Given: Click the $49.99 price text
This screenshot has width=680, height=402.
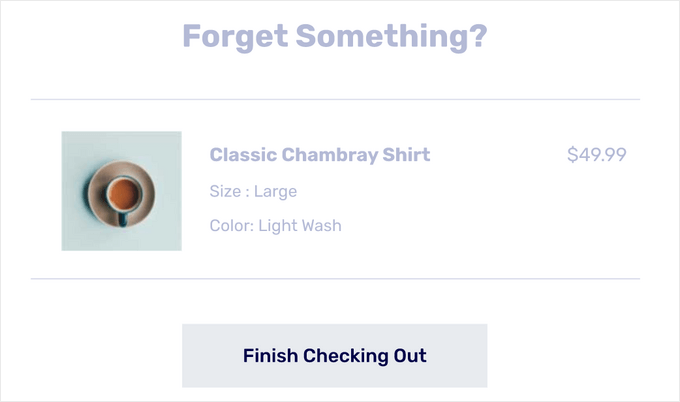Looking at the screenshot, I should (596, 155).
